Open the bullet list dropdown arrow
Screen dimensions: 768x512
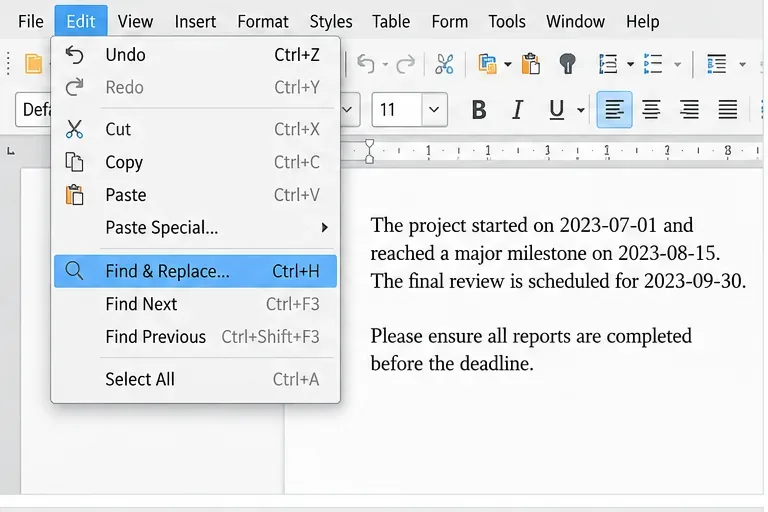tap(677, 64)
